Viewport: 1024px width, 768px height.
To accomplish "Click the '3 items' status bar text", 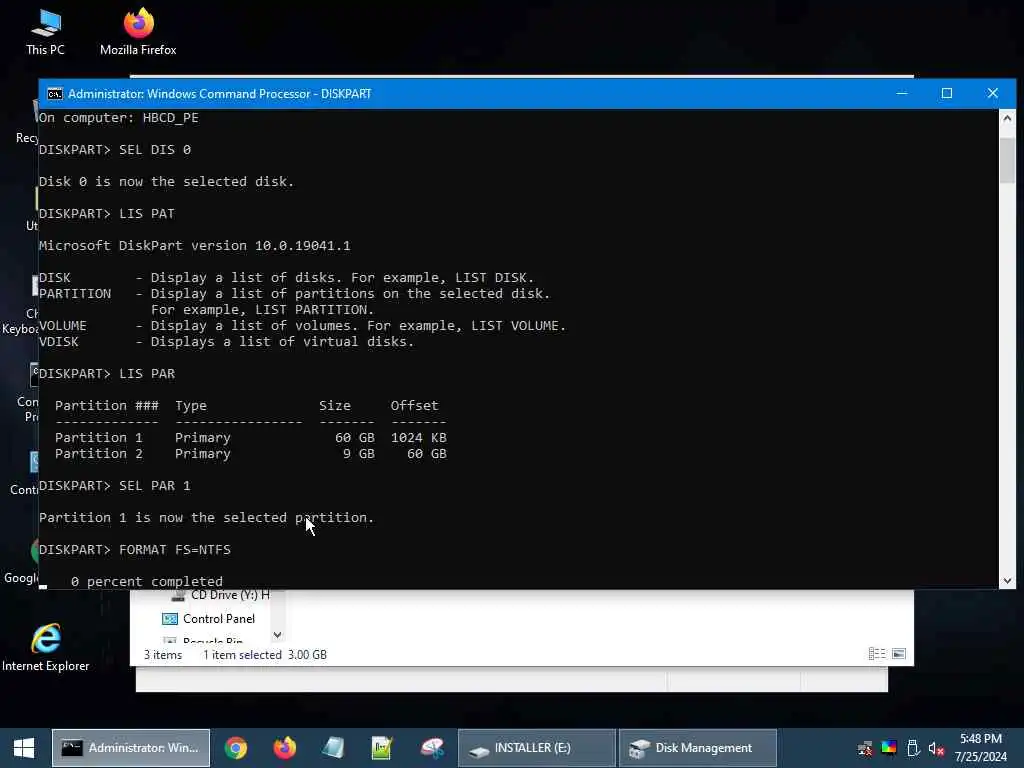I will point(163,654).
